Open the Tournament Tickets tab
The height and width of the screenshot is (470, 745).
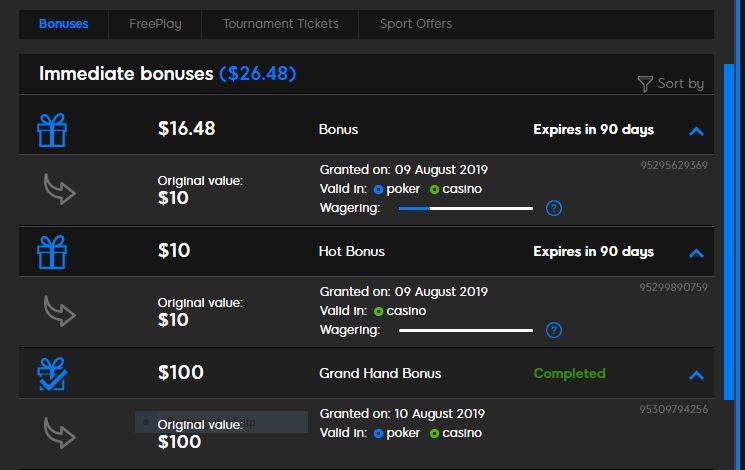(280, 24)
